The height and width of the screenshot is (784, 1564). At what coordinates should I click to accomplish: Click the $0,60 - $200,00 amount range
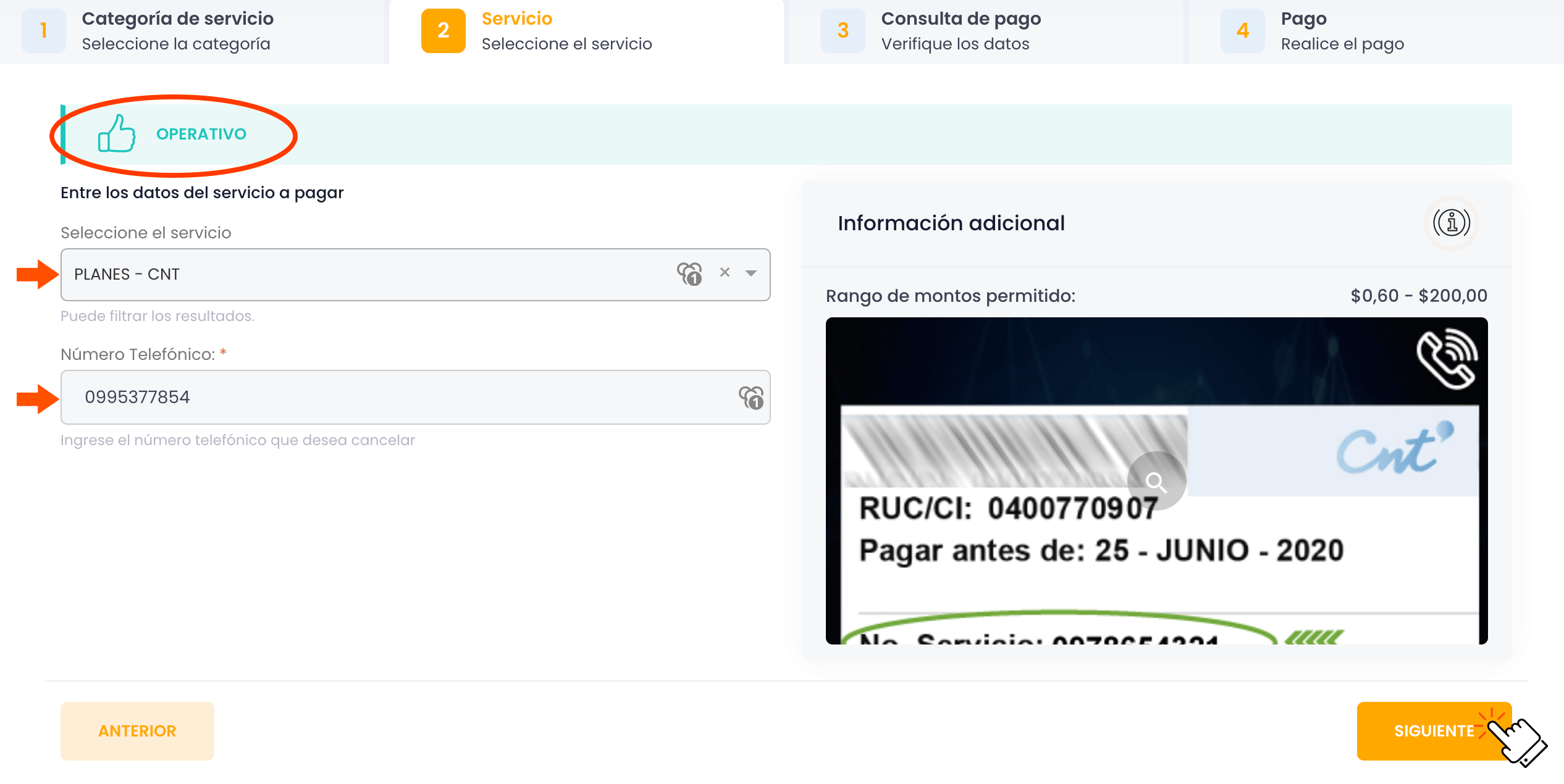1419,296
